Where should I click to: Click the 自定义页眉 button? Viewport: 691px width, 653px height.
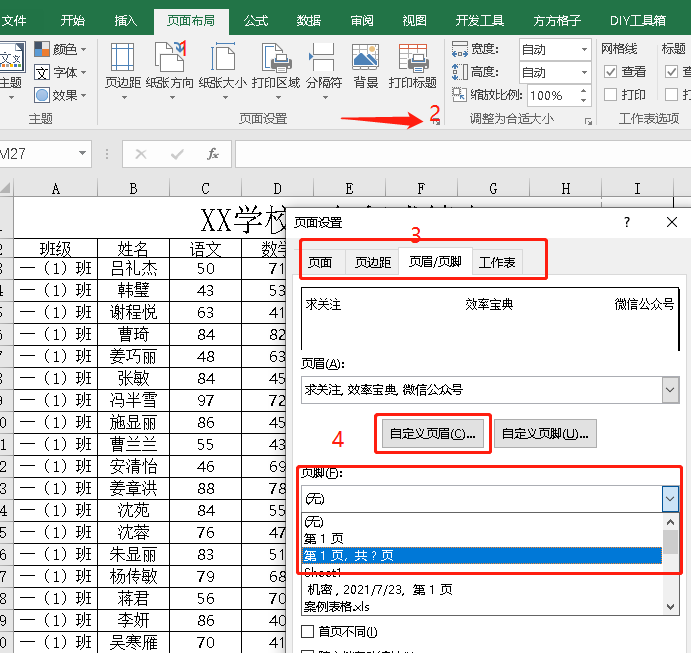[432, 434]
